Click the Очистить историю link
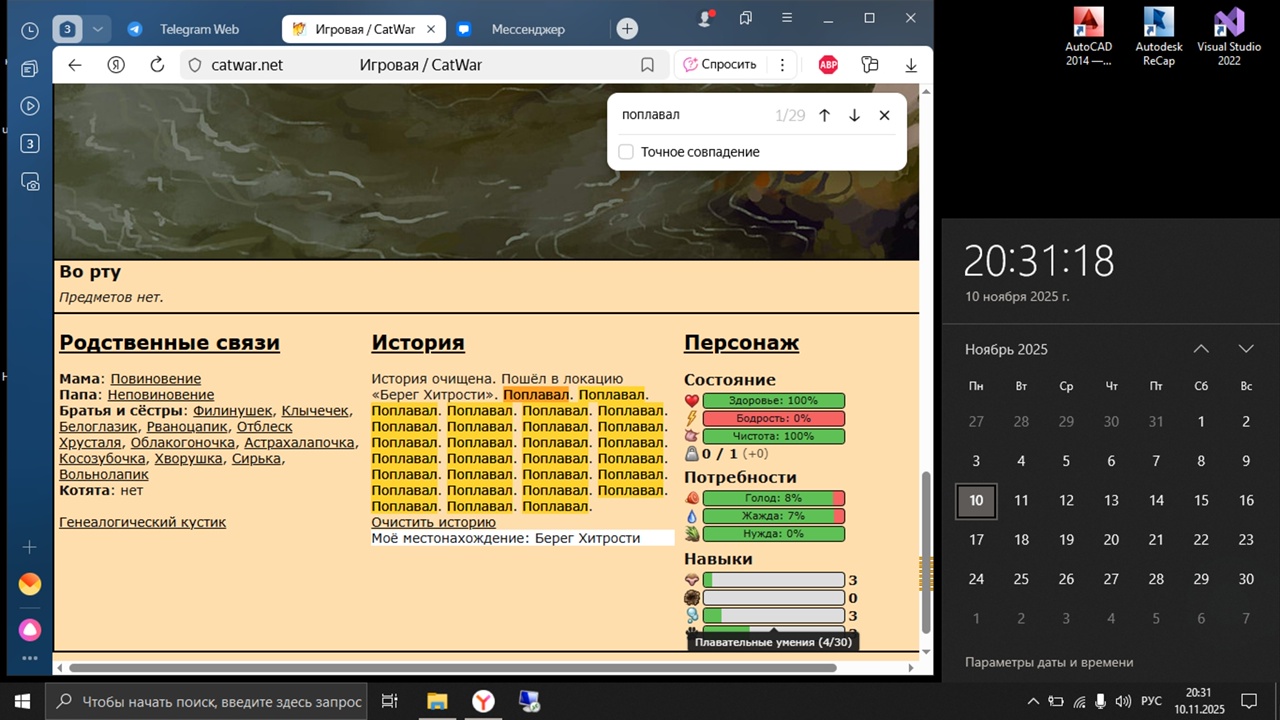The width and height of the screenshot is (1280, 720). coord(433,522)
